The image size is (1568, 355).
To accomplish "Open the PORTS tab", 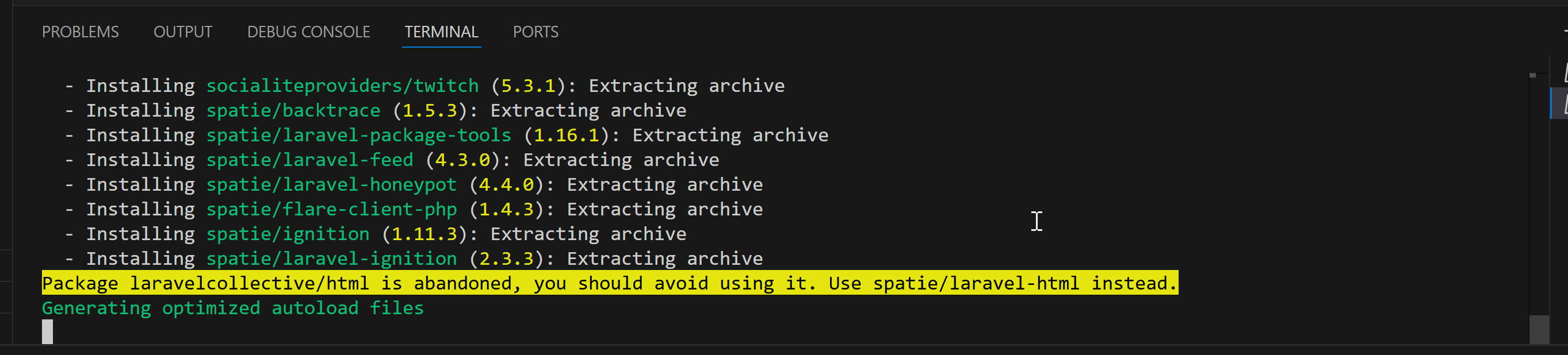I will pos(535,32).
